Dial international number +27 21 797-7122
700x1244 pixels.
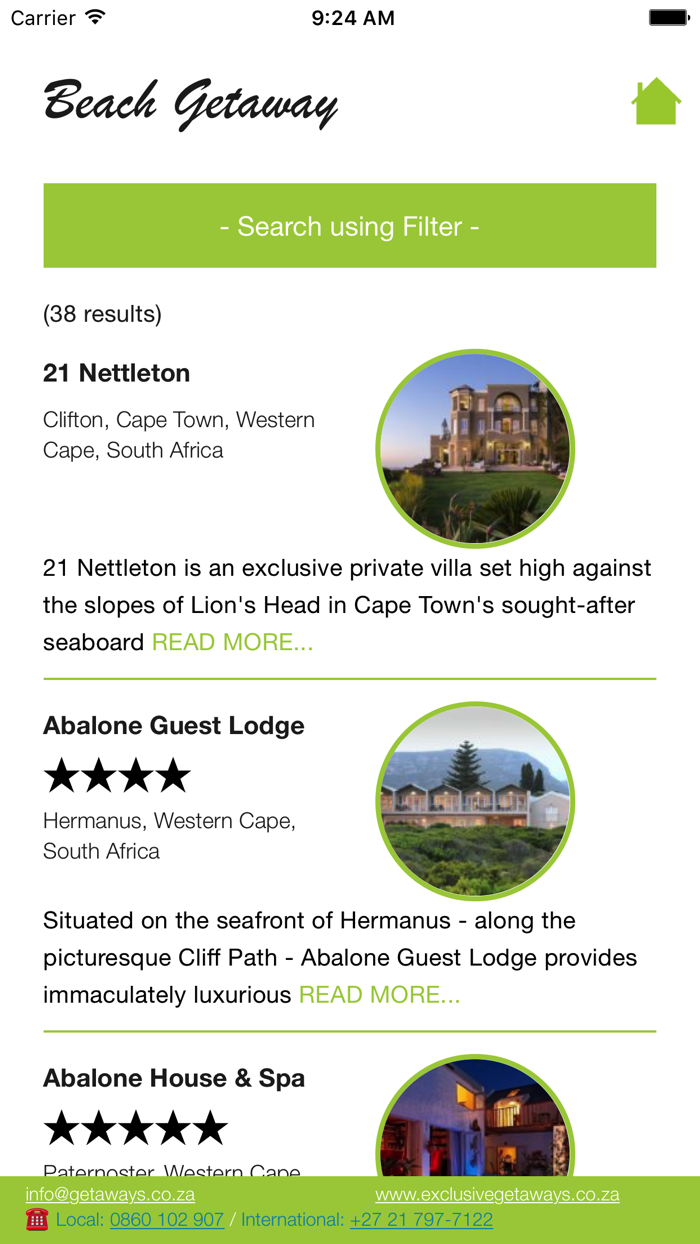click(421, 1220)
